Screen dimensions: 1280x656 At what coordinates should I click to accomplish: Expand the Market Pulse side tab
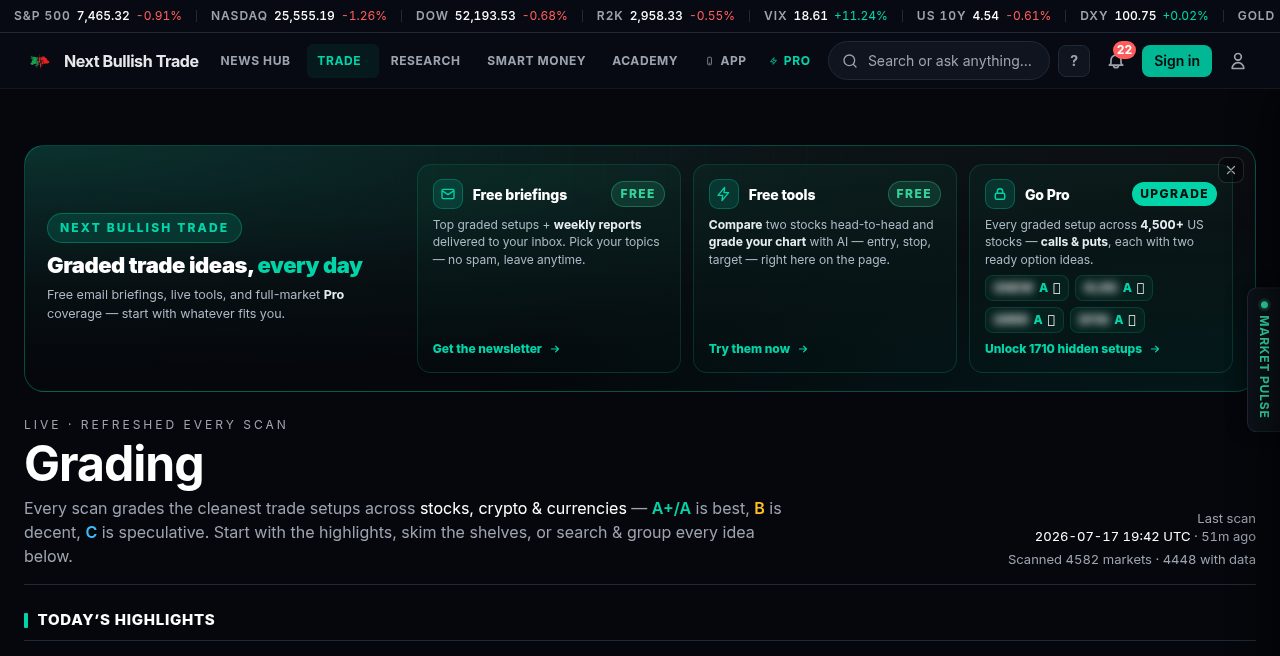coord(1264,360)
